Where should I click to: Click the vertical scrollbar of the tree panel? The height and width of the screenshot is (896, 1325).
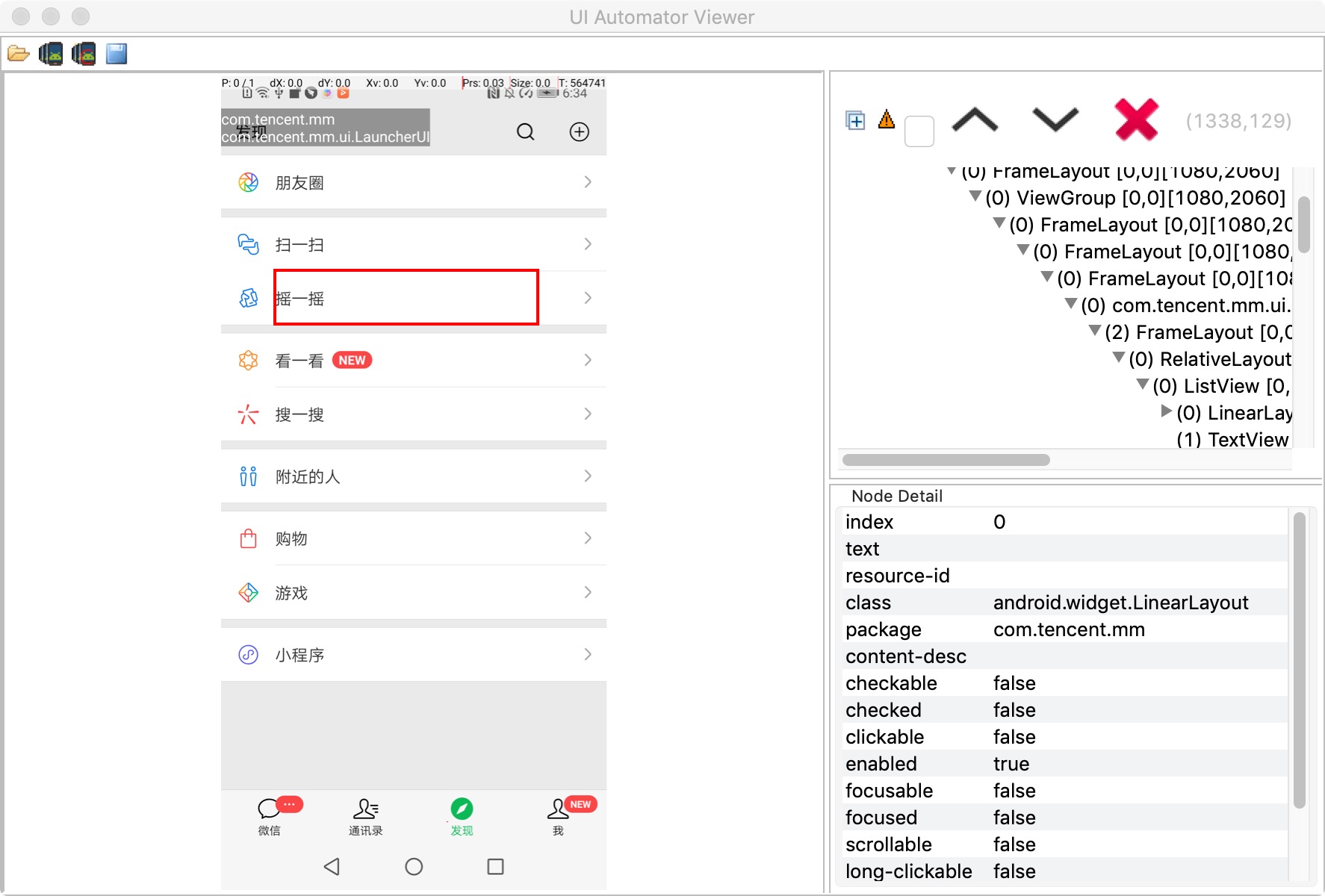[1304, 225]
